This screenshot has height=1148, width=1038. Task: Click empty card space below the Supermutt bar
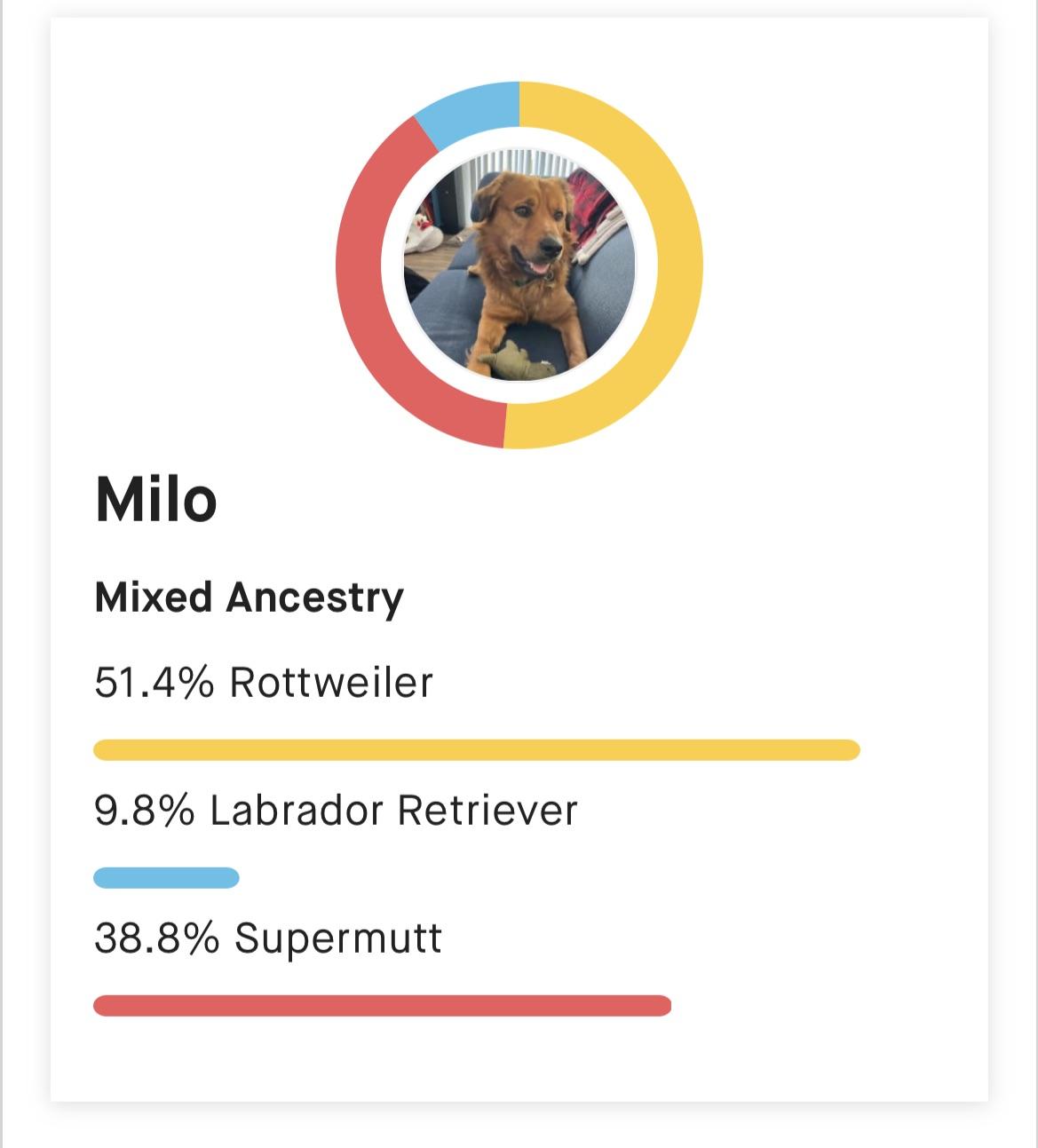519,1061
